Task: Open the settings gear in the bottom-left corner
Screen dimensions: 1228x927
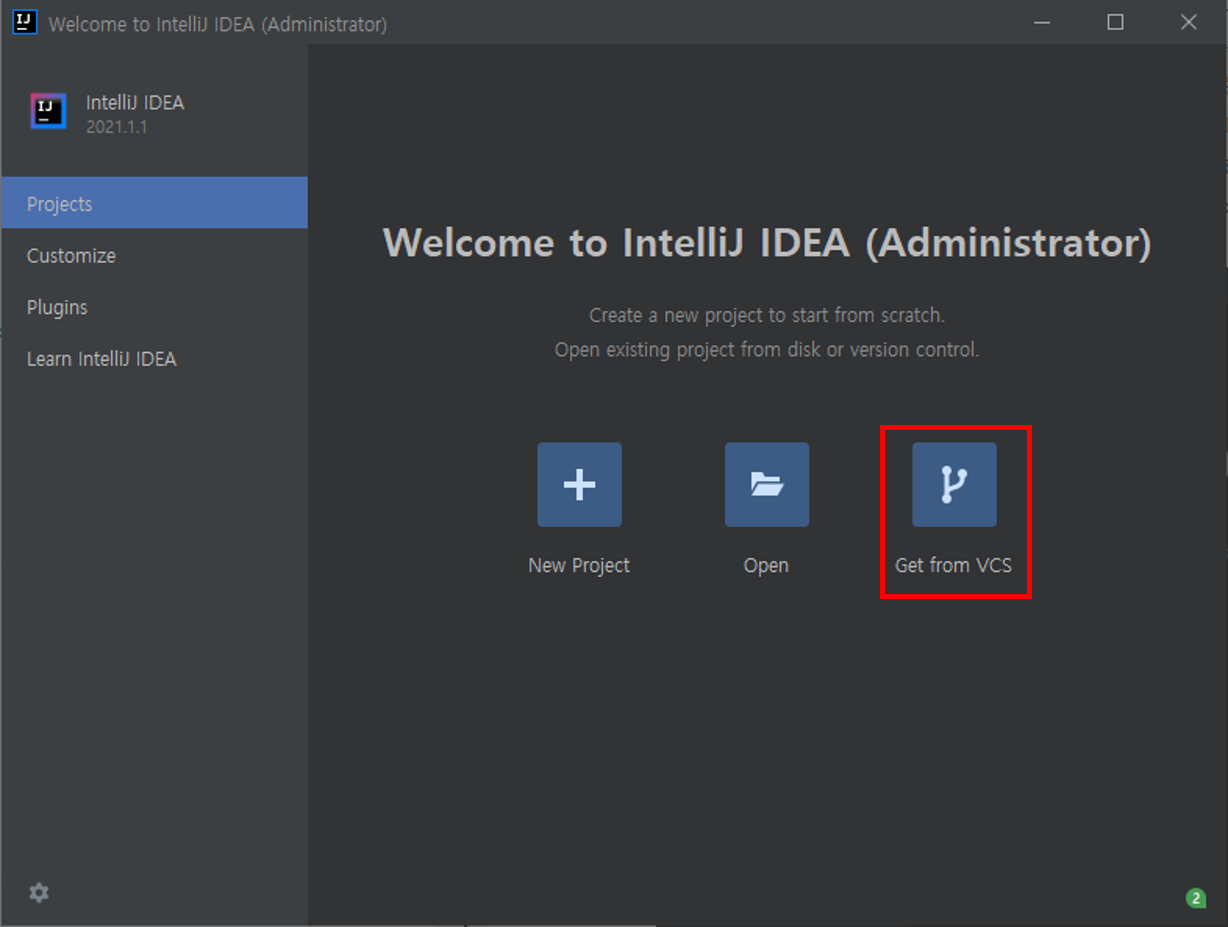Action: point(39,893)
